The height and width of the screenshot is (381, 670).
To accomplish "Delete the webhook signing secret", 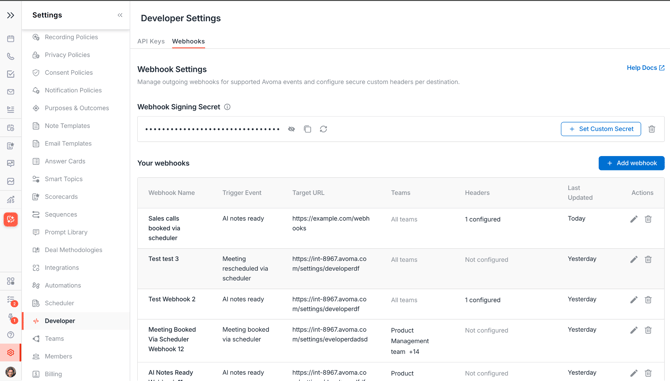I will point(652,129).
